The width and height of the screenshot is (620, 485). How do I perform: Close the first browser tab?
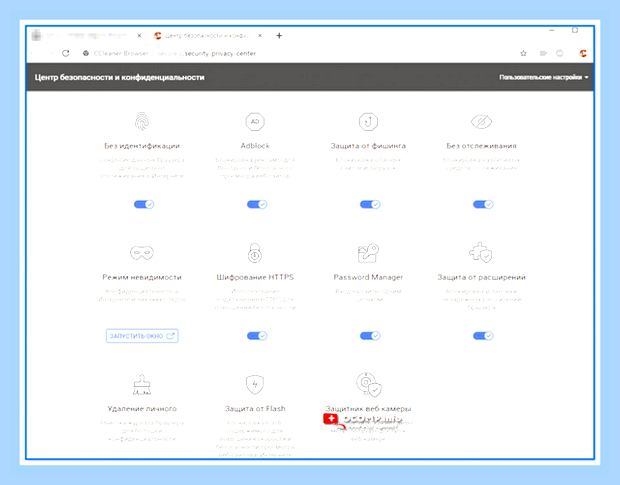pos(139,36)
